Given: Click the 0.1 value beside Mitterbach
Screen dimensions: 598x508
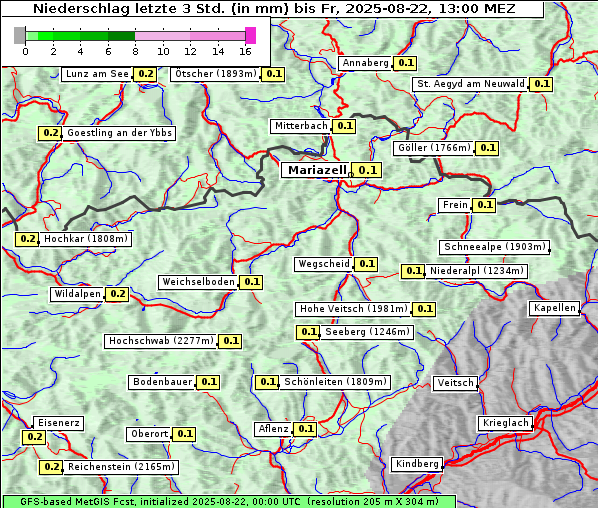Looking at the screenshot, I should click(344, 126).
